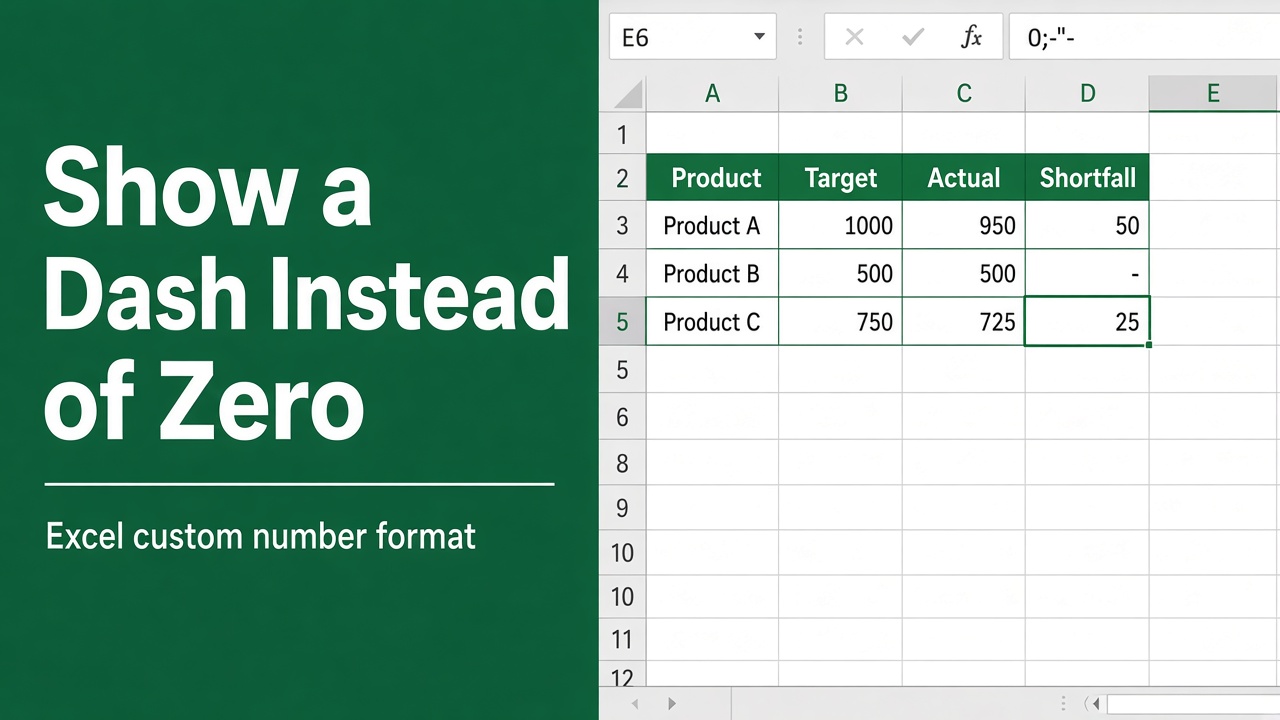This screenshot has height=720, width=1280.
Task: Select row 4 header
Action: (623, 274)
